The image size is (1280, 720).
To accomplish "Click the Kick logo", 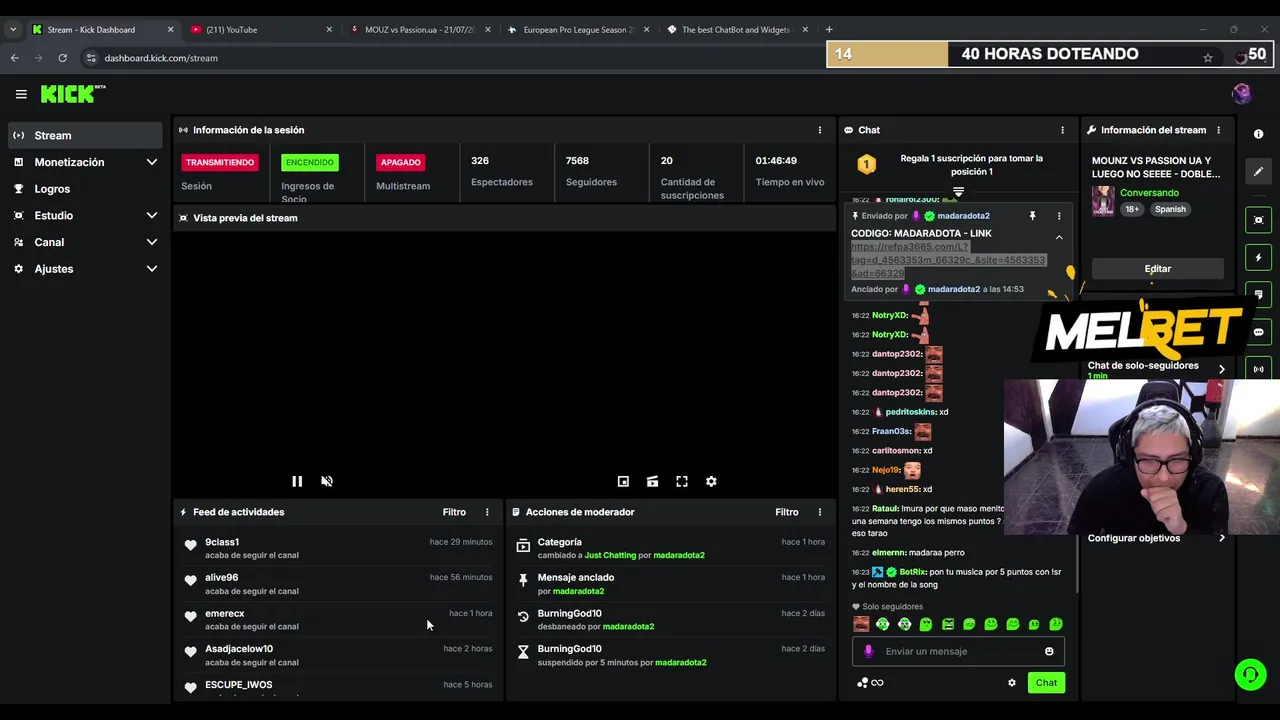I will [73, 94].
